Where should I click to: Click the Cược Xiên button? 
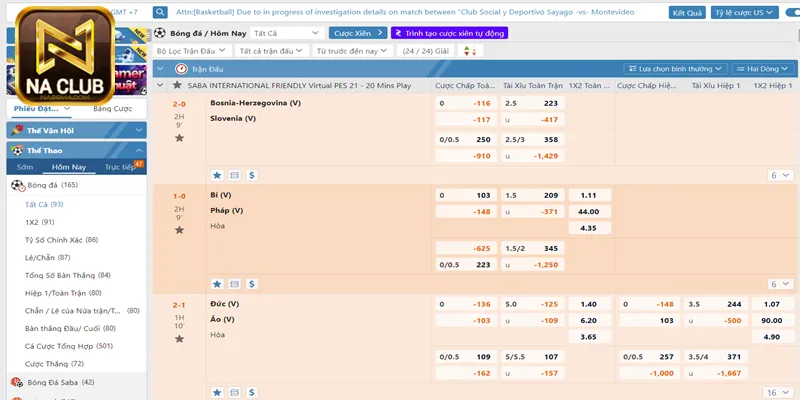358,33
